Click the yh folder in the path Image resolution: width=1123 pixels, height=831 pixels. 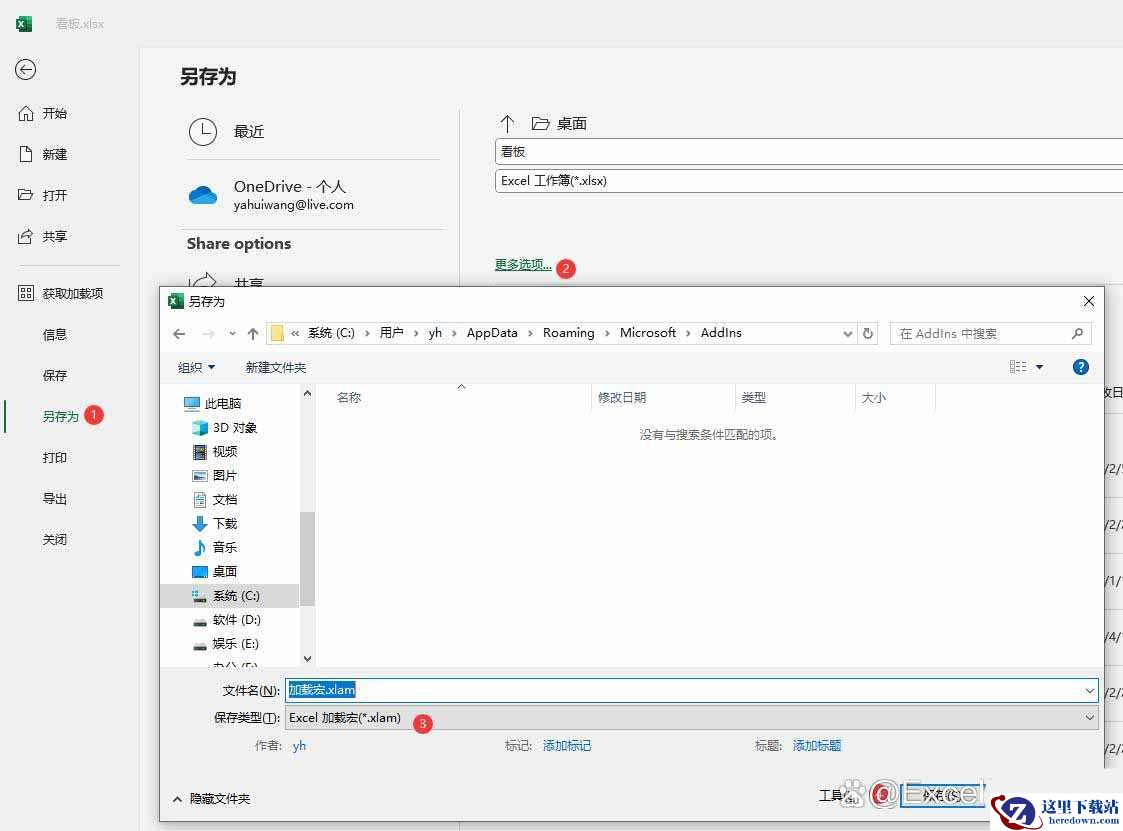pos(435,333)
